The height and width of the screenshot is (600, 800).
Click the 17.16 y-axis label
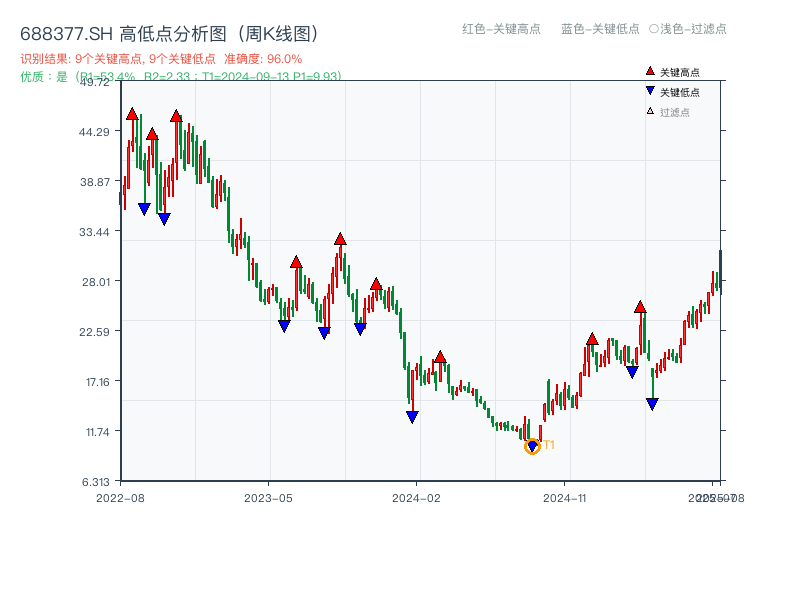click(97, 382)
